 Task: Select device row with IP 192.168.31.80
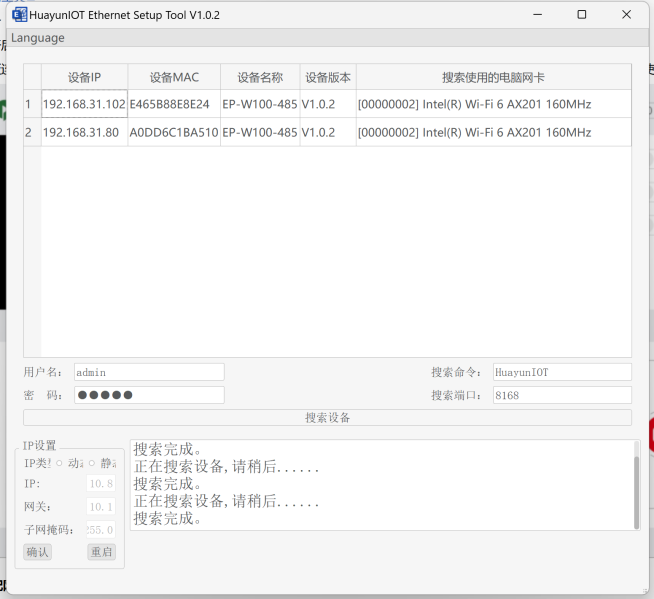84,132
